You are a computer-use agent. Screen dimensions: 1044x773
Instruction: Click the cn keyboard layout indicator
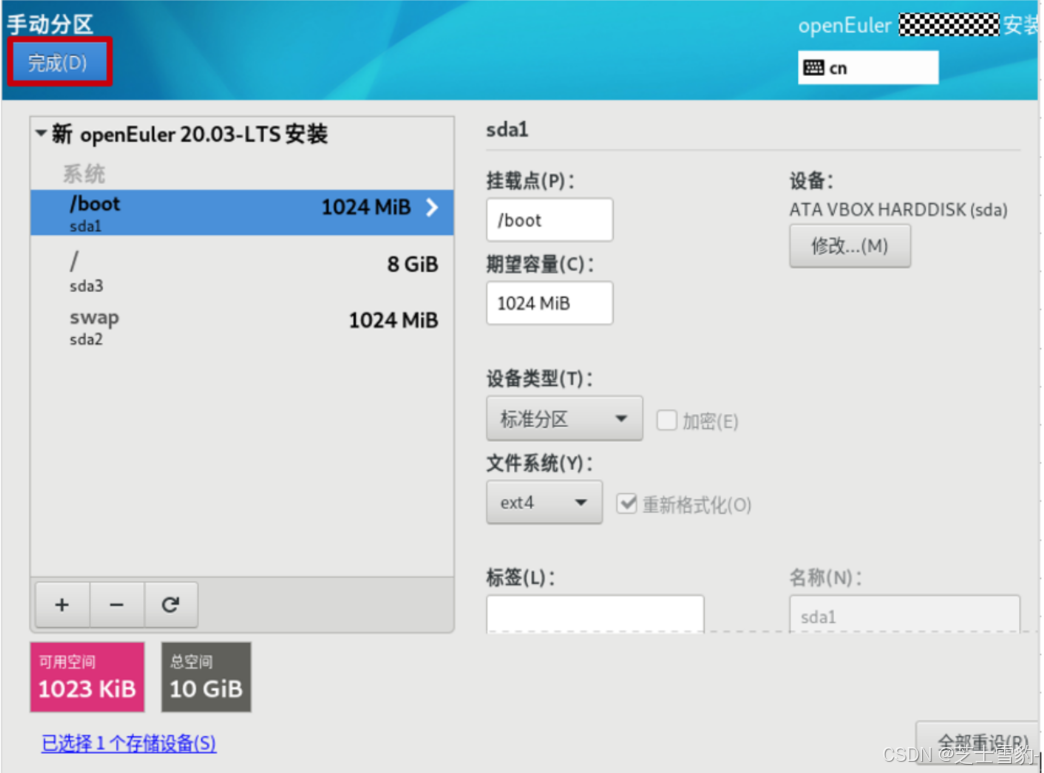(868, 68)
